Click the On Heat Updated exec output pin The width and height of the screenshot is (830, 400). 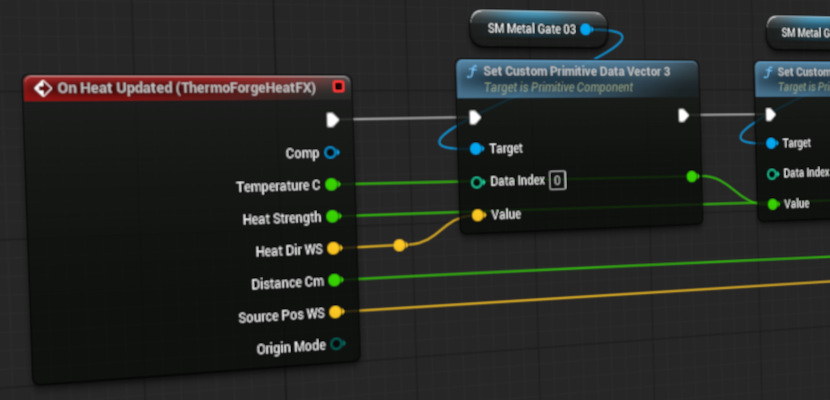click(332, 120)
